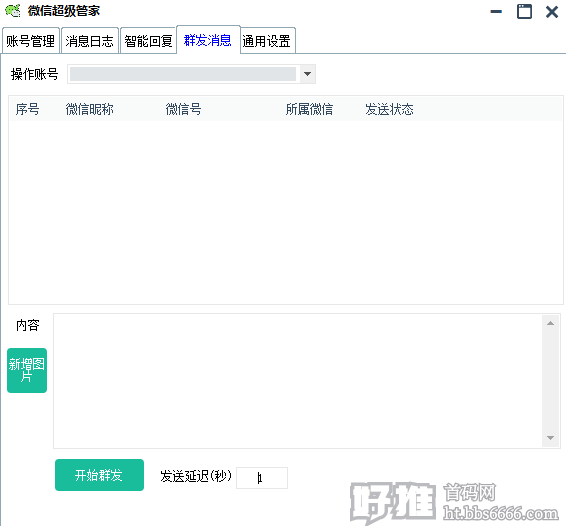This screenshot has width=566, height=526.
Task: Click the 序号 column header
Action: click(27, 109)
